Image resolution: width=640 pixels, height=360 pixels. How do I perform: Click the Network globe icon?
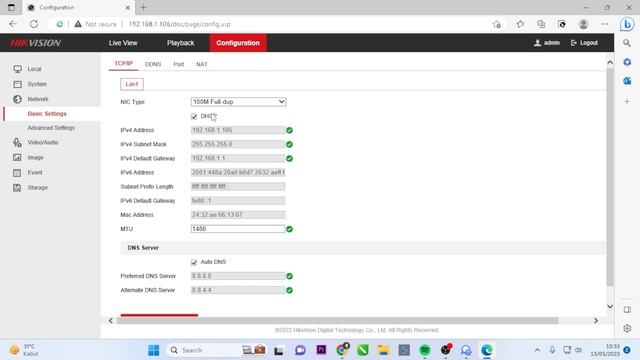coord(17,99)
